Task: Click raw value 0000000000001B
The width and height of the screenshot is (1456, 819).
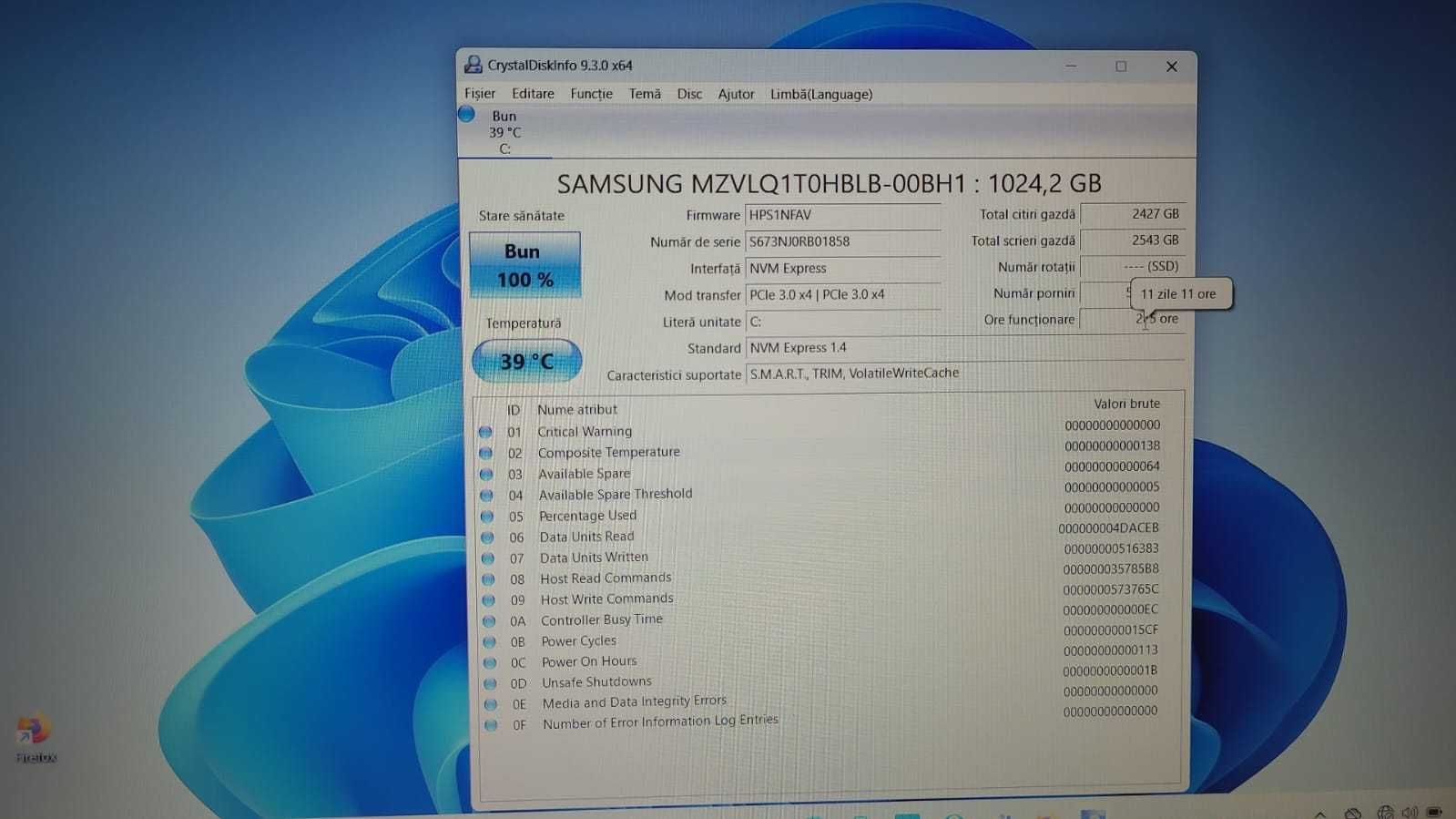Action: coord(1110,671)
